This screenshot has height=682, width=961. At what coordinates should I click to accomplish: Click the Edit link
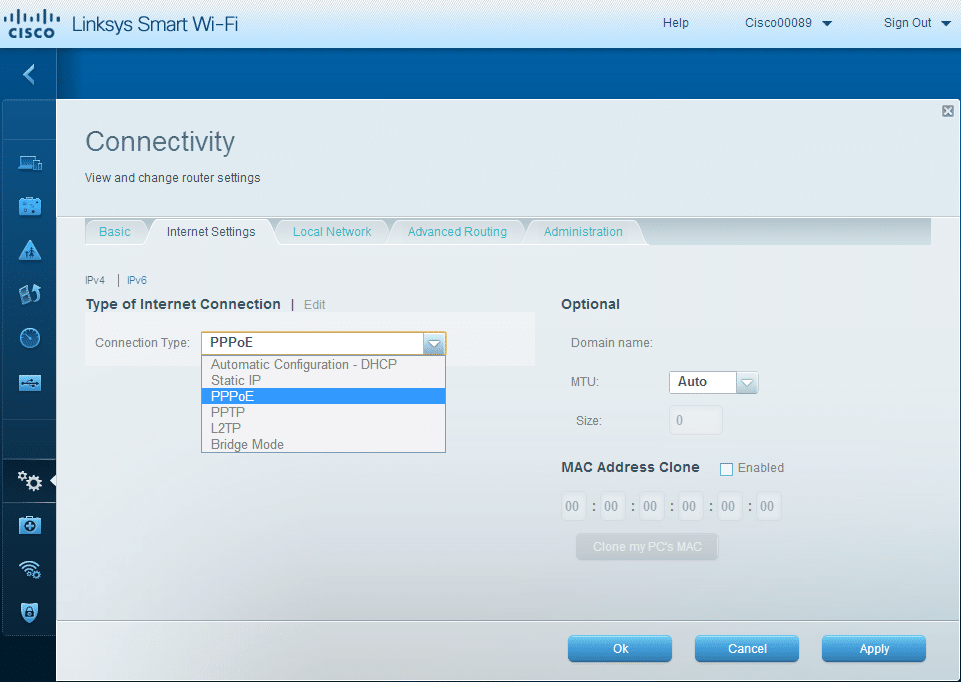tap(314, 305)
